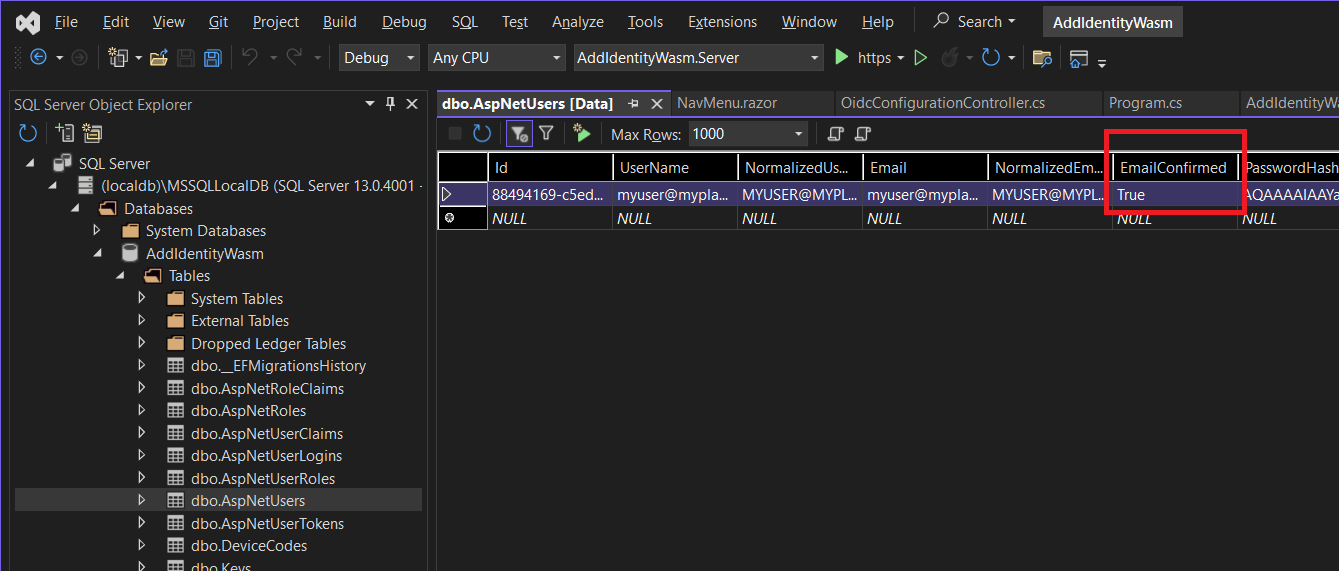Click the MYUSER@MYPL normalized username cell
This screenshot has width=1339, height=571.
[x=800, y=195]
